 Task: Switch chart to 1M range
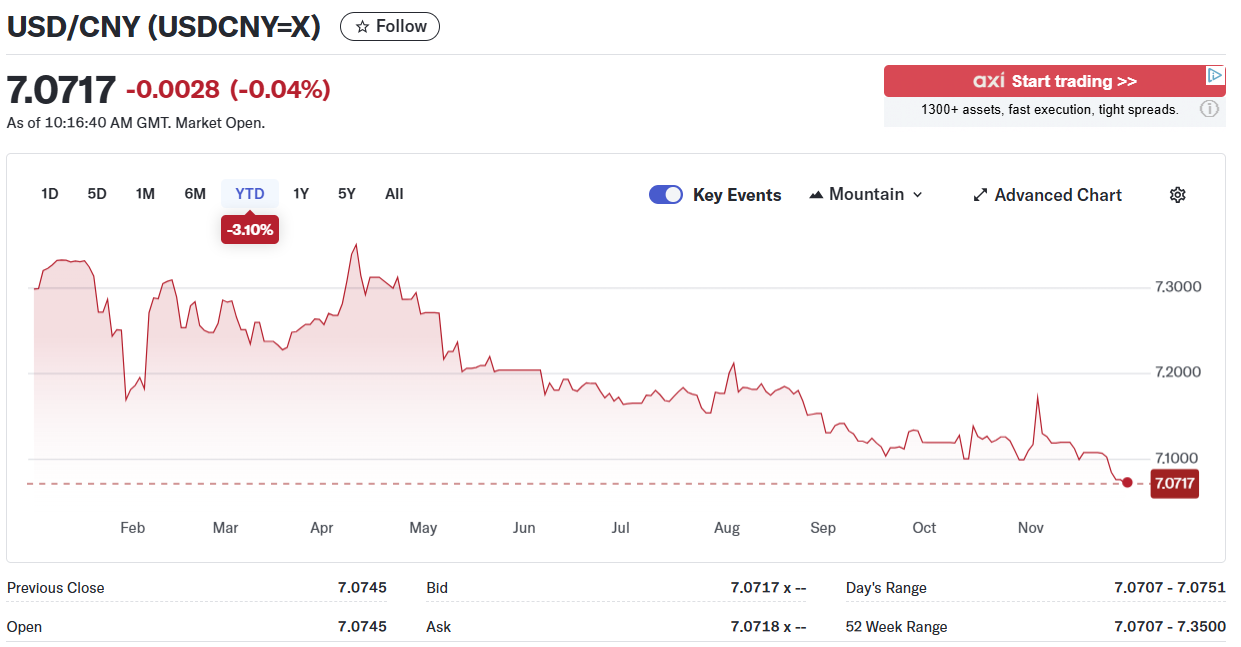pos(145,194)
